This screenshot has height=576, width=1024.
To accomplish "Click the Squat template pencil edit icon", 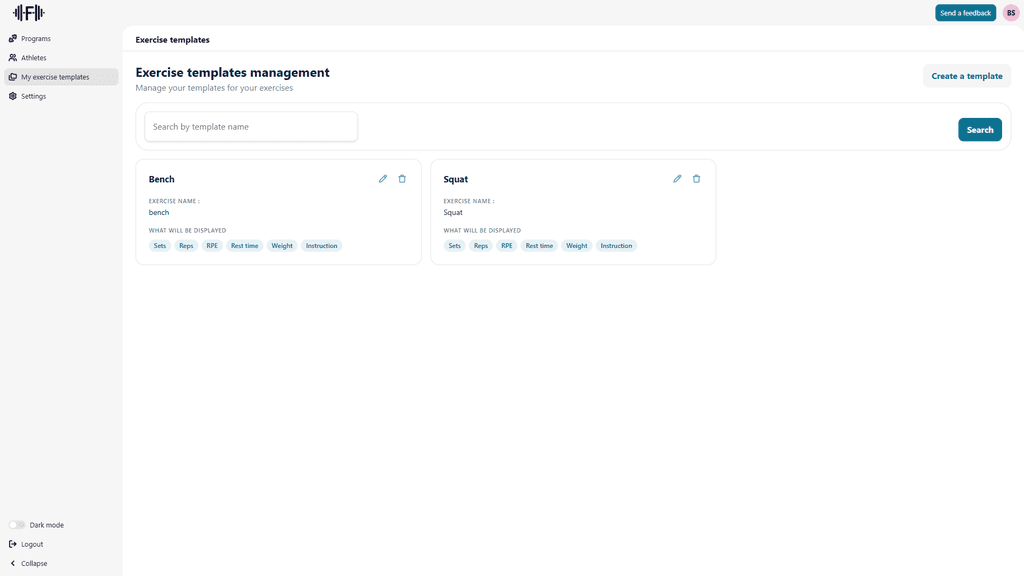I will click(677, 179).
